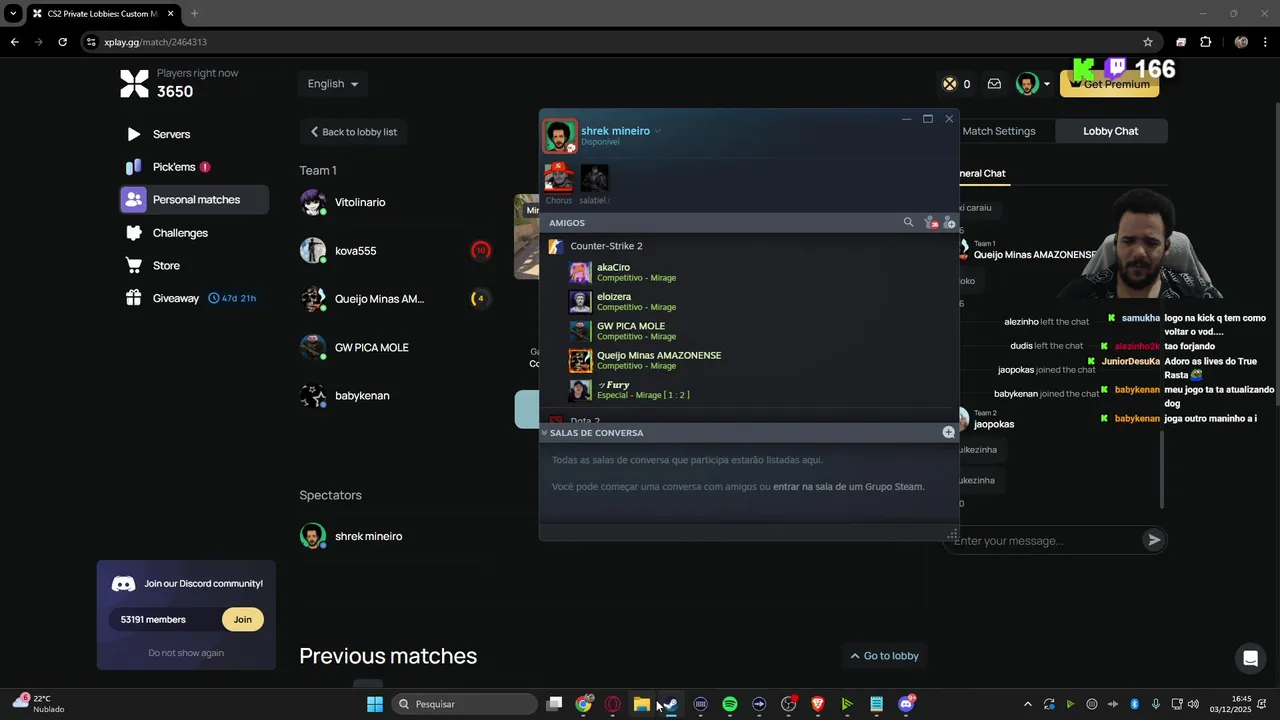Image resolution: width=1280 pixels, height=720 pixels.
Task: Click the taskbar Pesquisar search box
Action: tap(463, 704)
